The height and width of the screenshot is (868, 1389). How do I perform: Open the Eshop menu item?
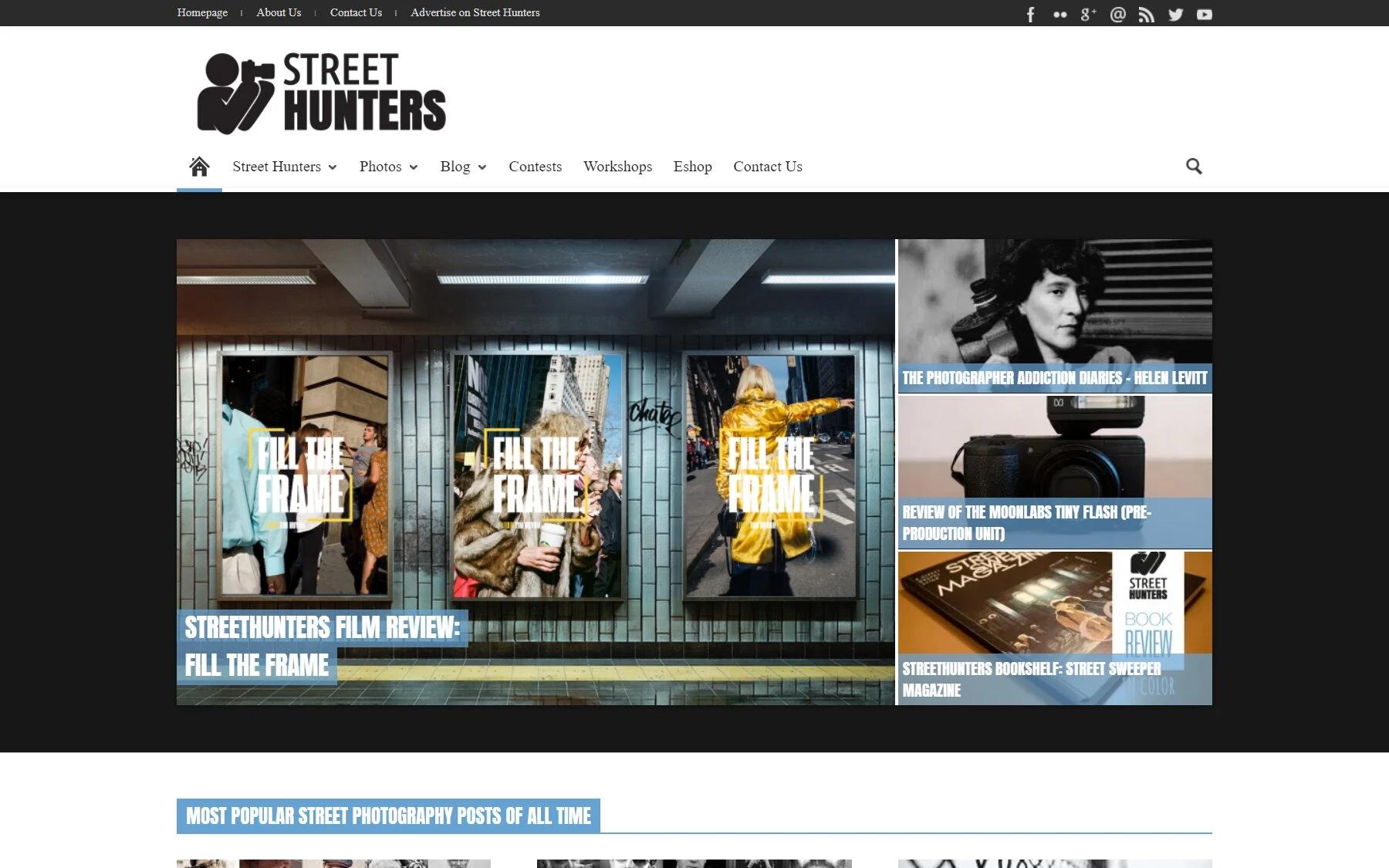click(x=692, y=166)
